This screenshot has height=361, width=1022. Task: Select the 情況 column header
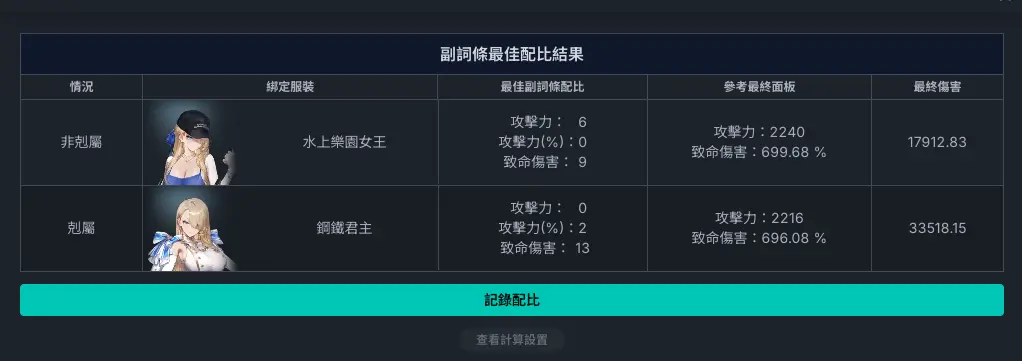point(81,87)
